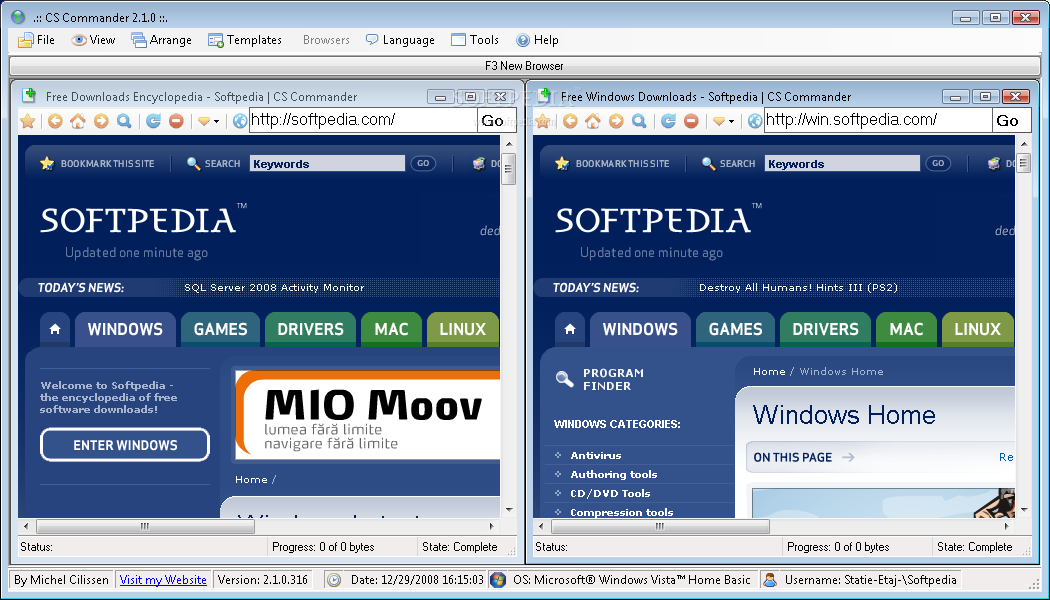Viewport: 1050px width, 600px height.
Task: Click the right pane vertical scroll up arrow
Action: click(1024, 144)
